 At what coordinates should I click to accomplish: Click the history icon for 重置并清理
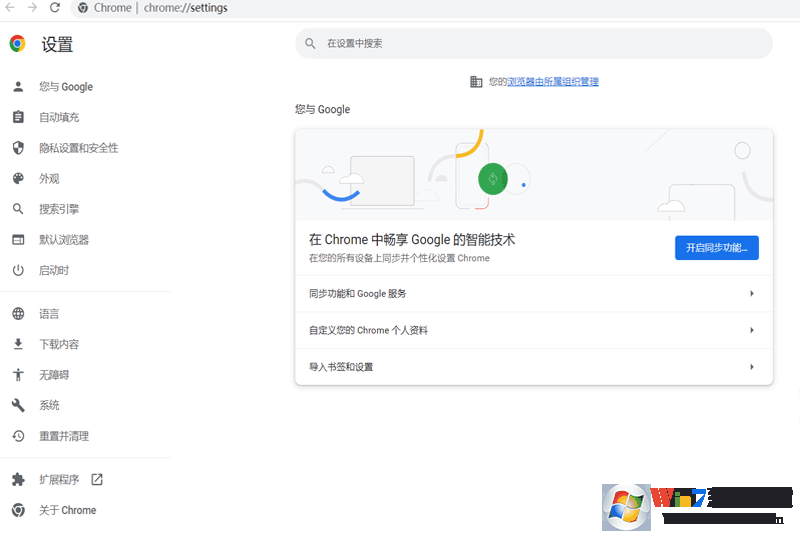point(18,436)
